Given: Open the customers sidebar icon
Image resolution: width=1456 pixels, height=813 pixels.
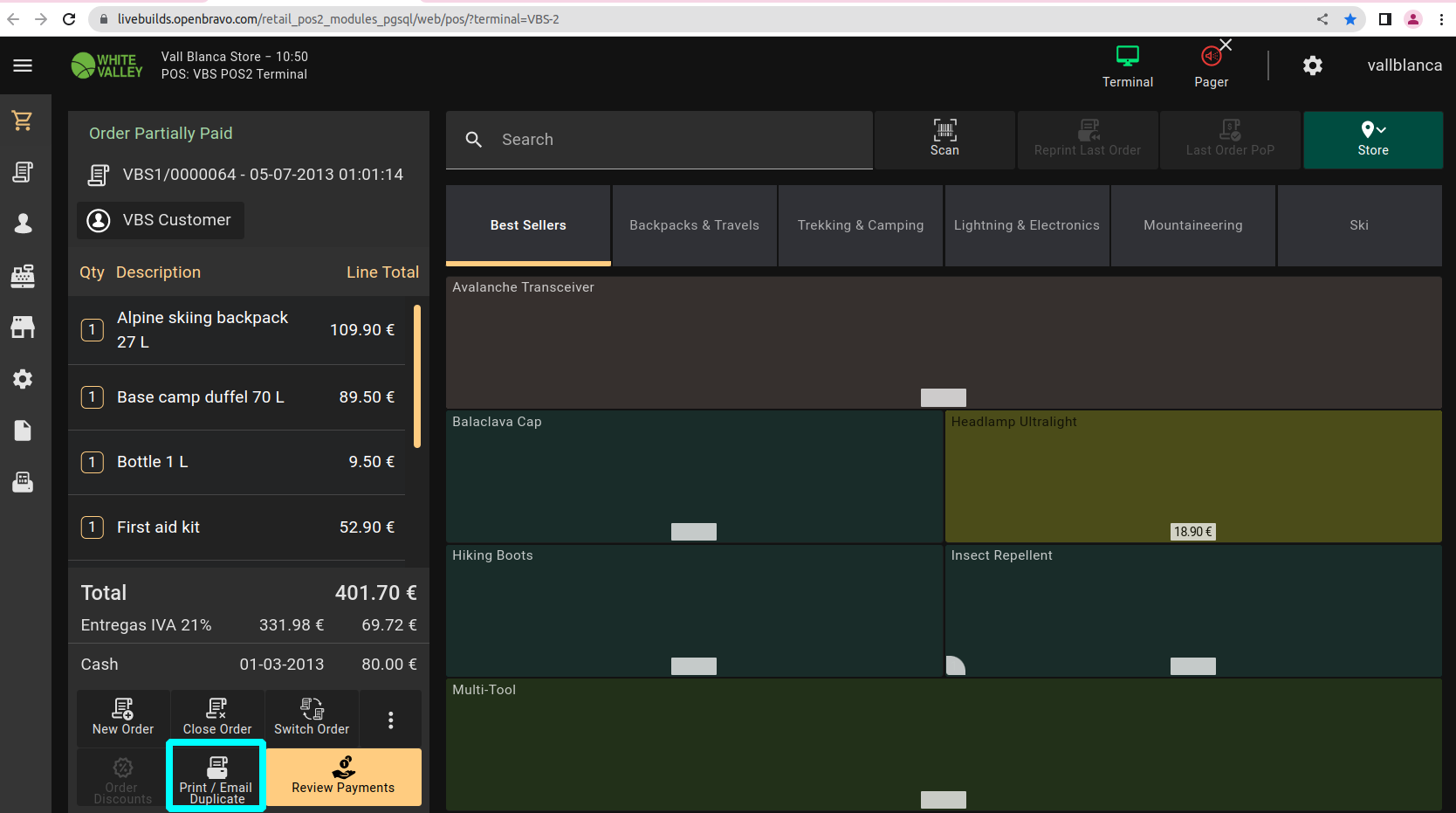Looking at the screenshot, I should (23, 224).
